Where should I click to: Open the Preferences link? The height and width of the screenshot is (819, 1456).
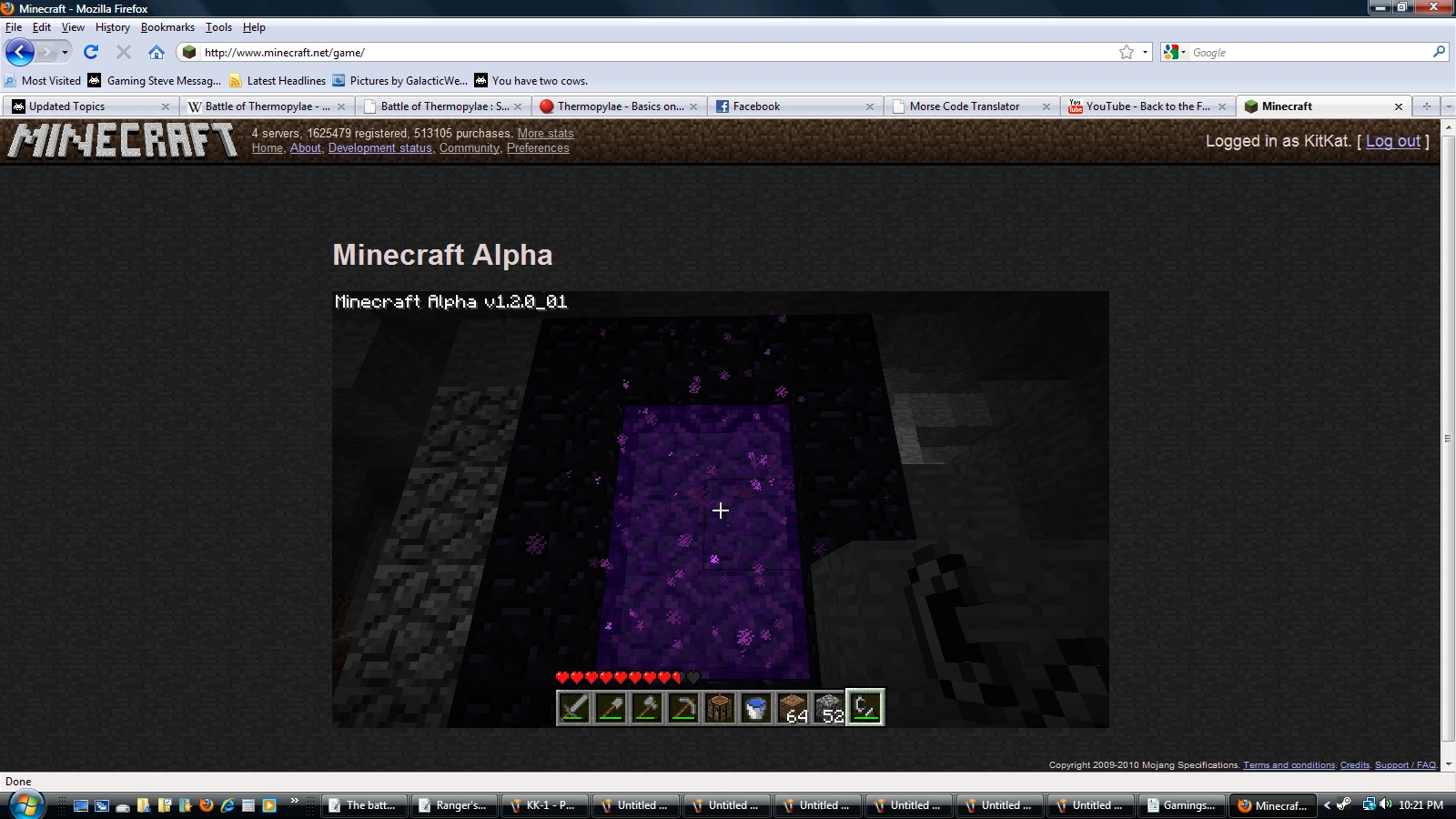pos(538,148)
